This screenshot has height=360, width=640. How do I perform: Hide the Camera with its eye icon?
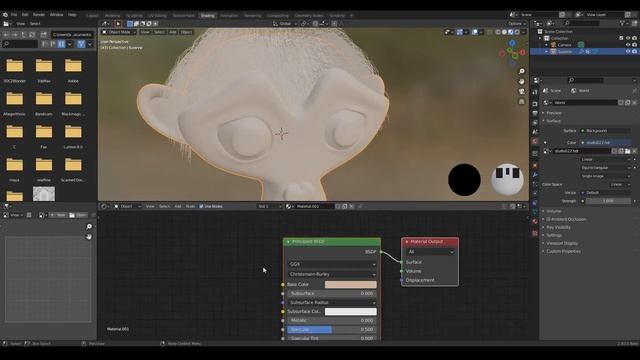tap(628, 45)
